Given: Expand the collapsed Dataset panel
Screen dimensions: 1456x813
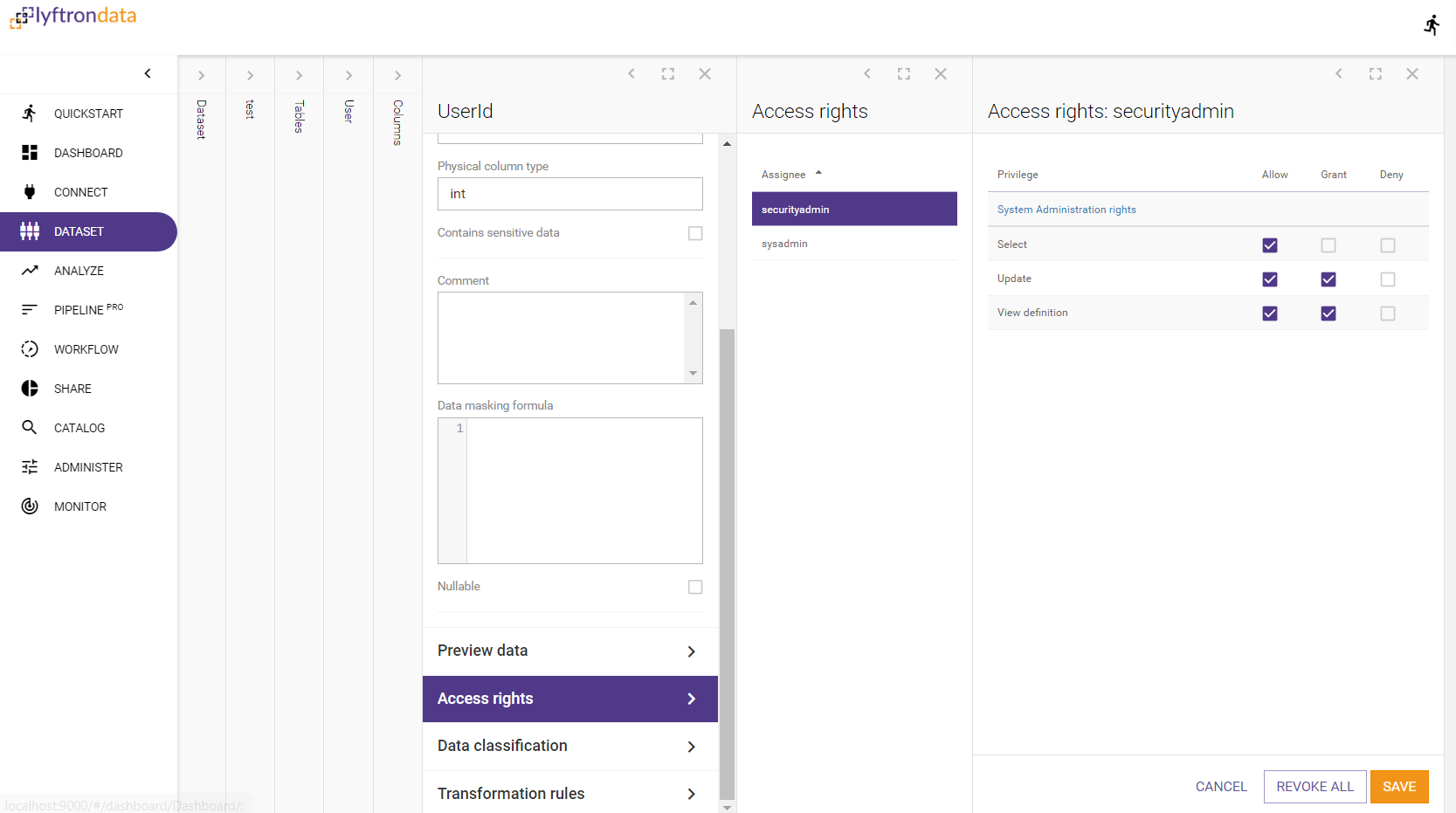Looking at the screenshot, I should [201, 76].
